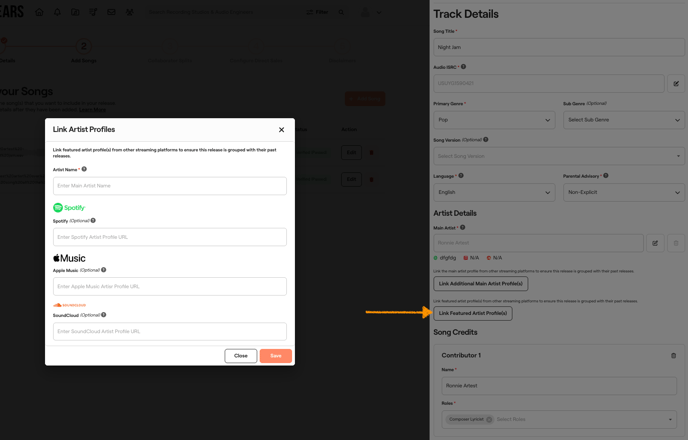Open the Song Version selector

(x=558, y=156)
